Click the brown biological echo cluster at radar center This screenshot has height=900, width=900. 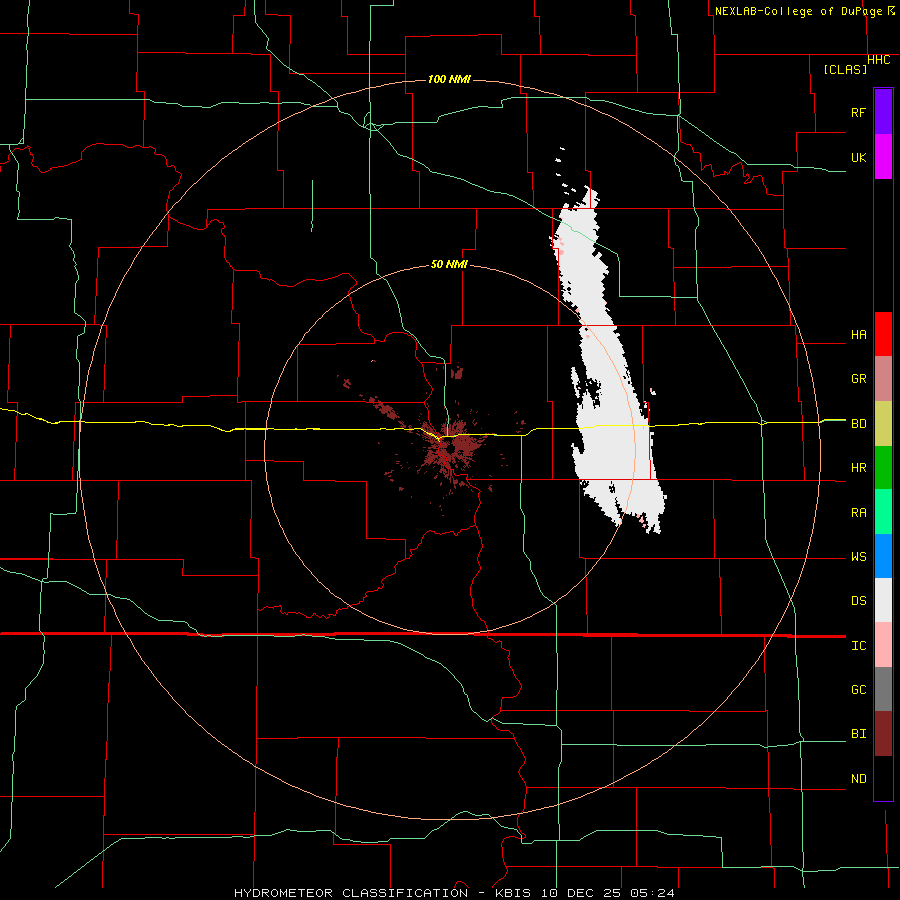pyautogui.click(x=451, y=448)
